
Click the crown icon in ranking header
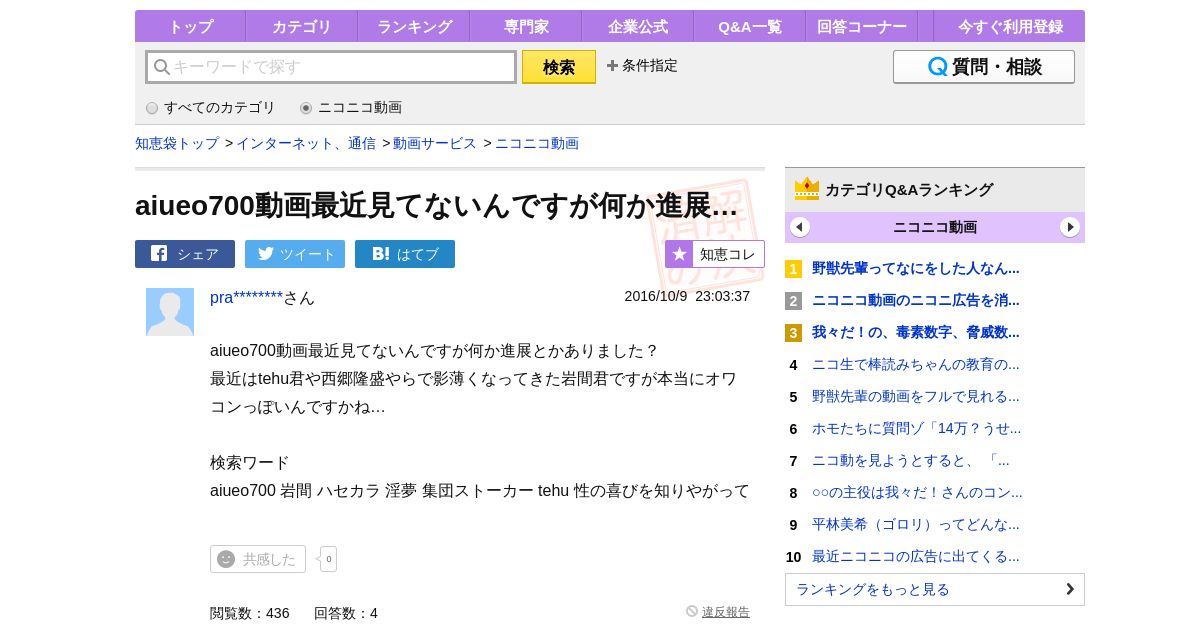(x=807, y=189)
